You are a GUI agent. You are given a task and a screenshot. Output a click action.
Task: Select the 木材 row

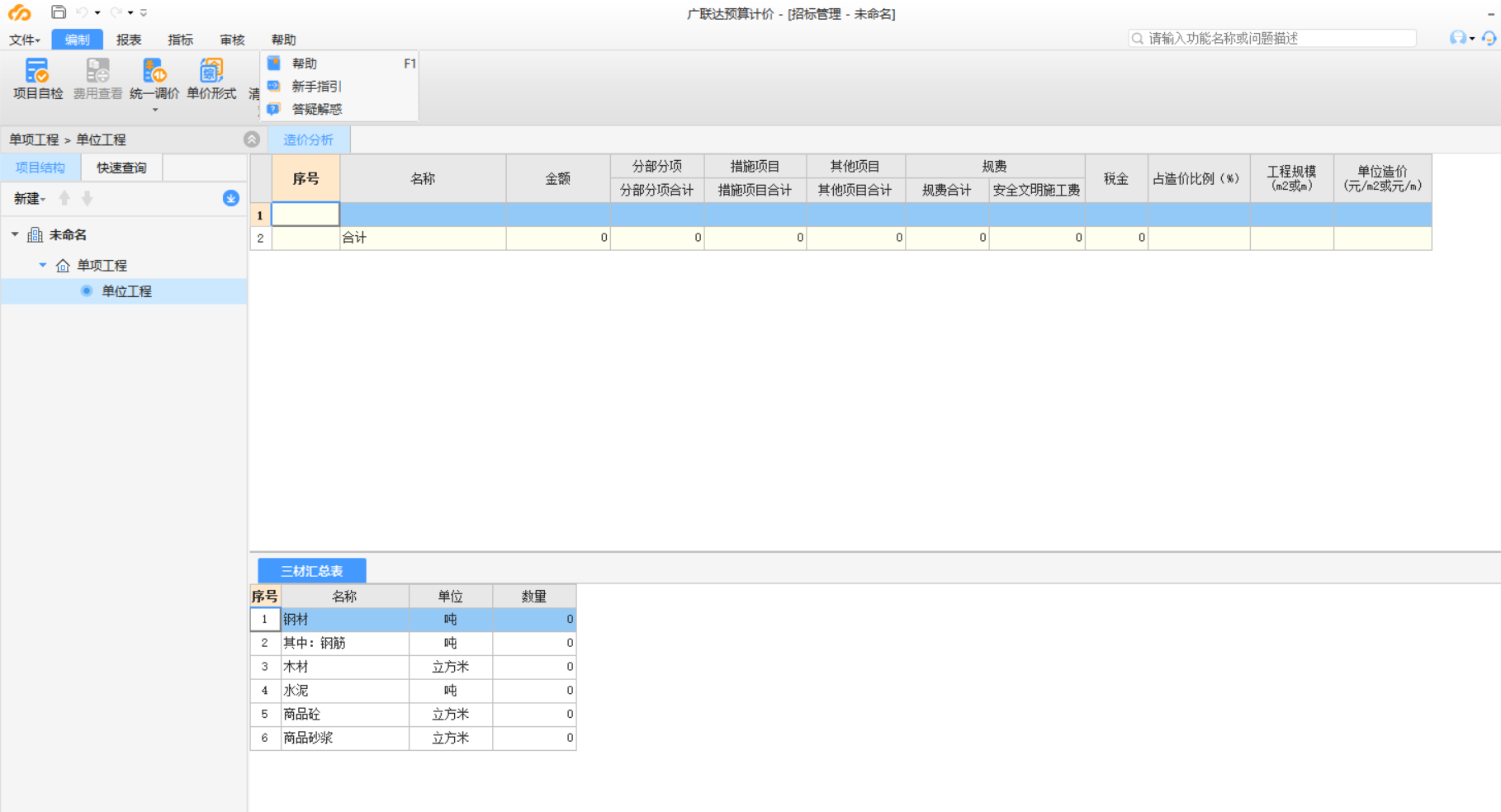click(413, 667)
